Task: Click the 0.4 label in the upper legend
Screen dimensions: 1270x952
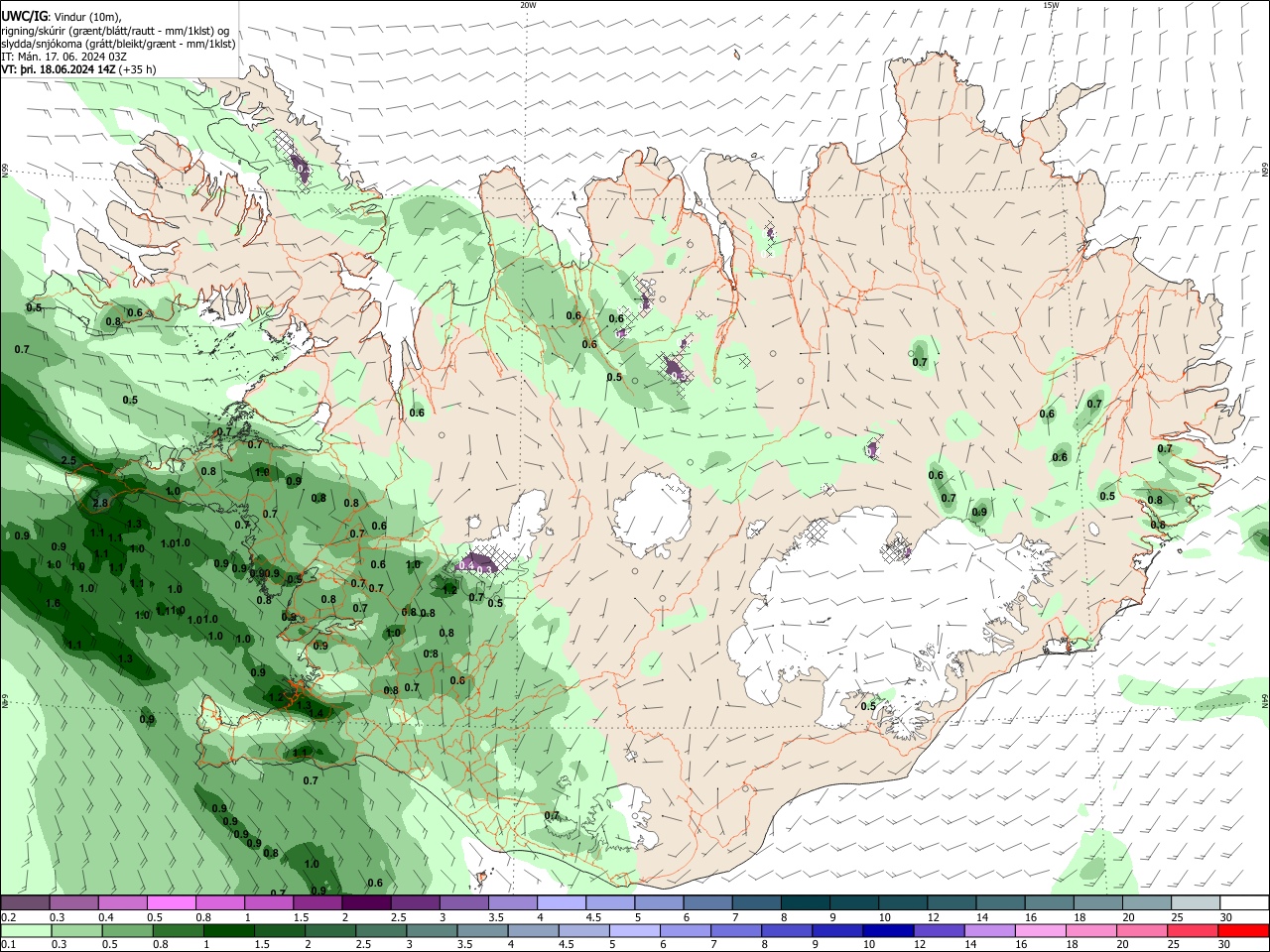Action: click(106, 917)
